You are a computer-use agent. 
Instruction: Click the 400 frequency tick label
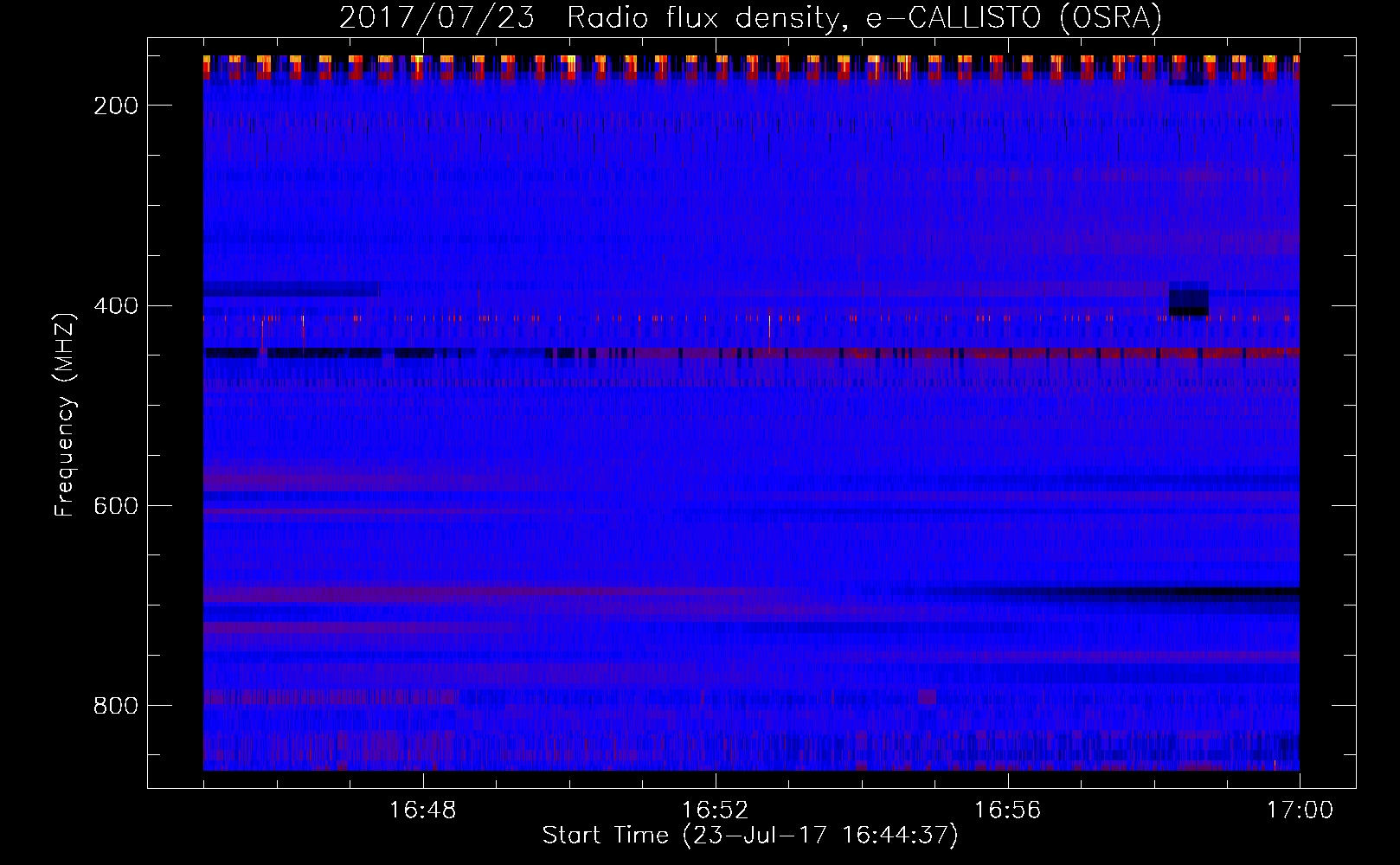116,306
